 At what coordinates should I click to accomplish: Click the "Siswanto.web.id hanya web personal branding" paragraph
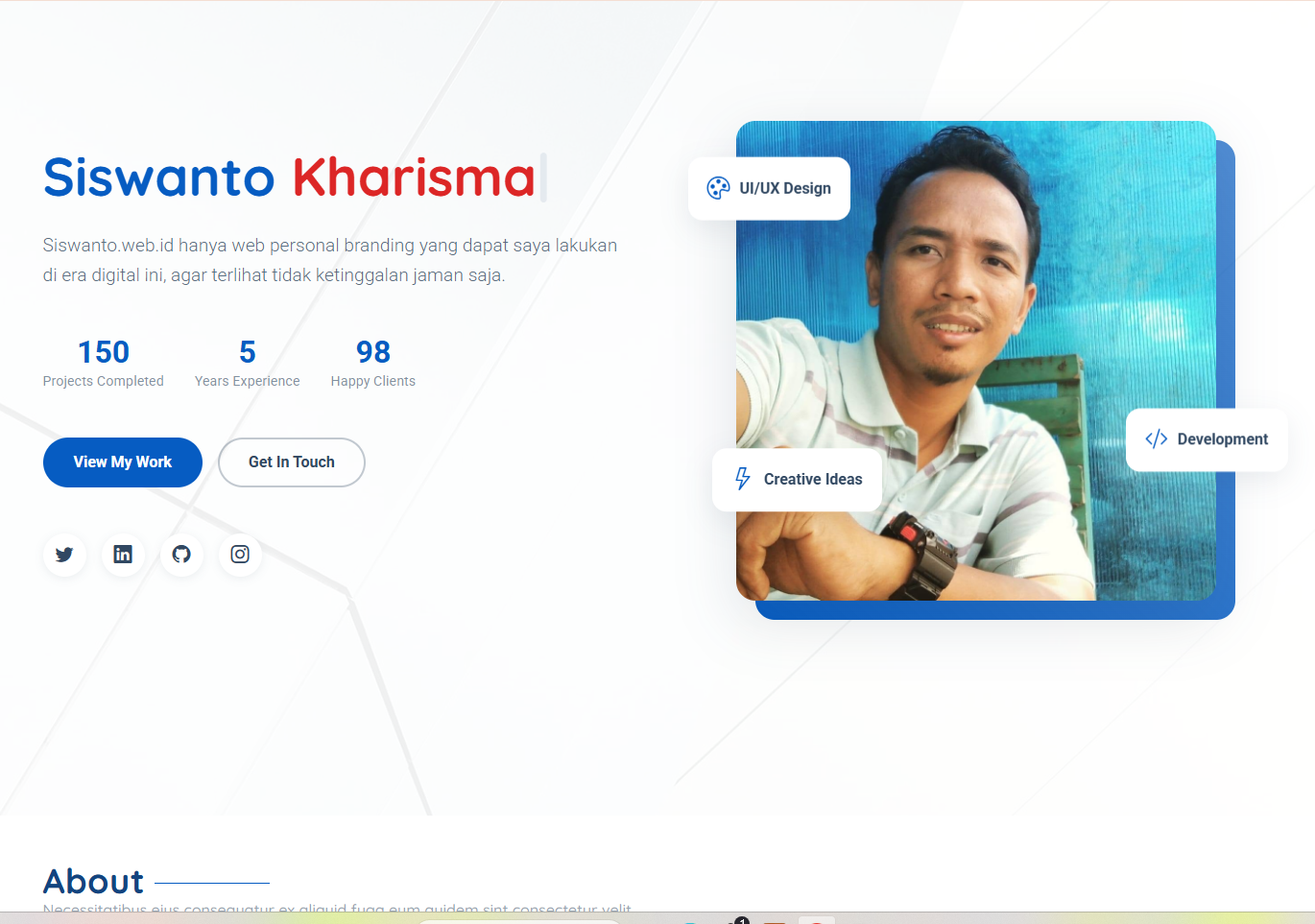(330, 260)
